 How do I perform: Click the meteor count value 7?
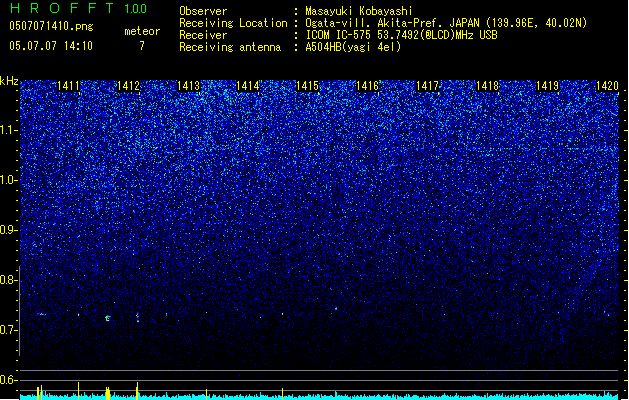142,46
